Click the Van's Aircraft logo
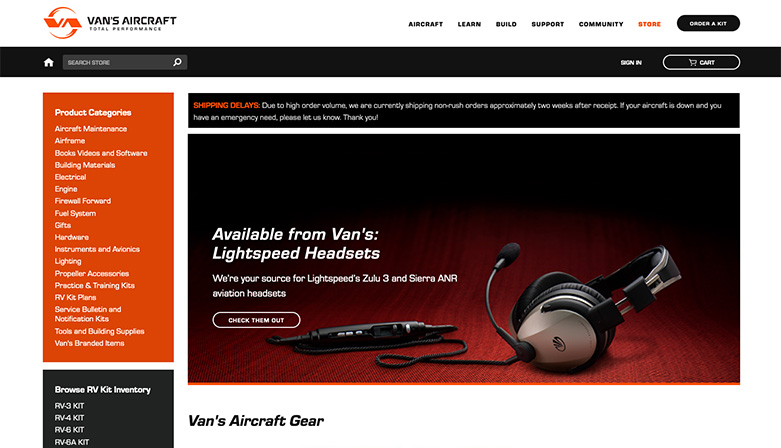The image size is (781, 448). [110, 23]
